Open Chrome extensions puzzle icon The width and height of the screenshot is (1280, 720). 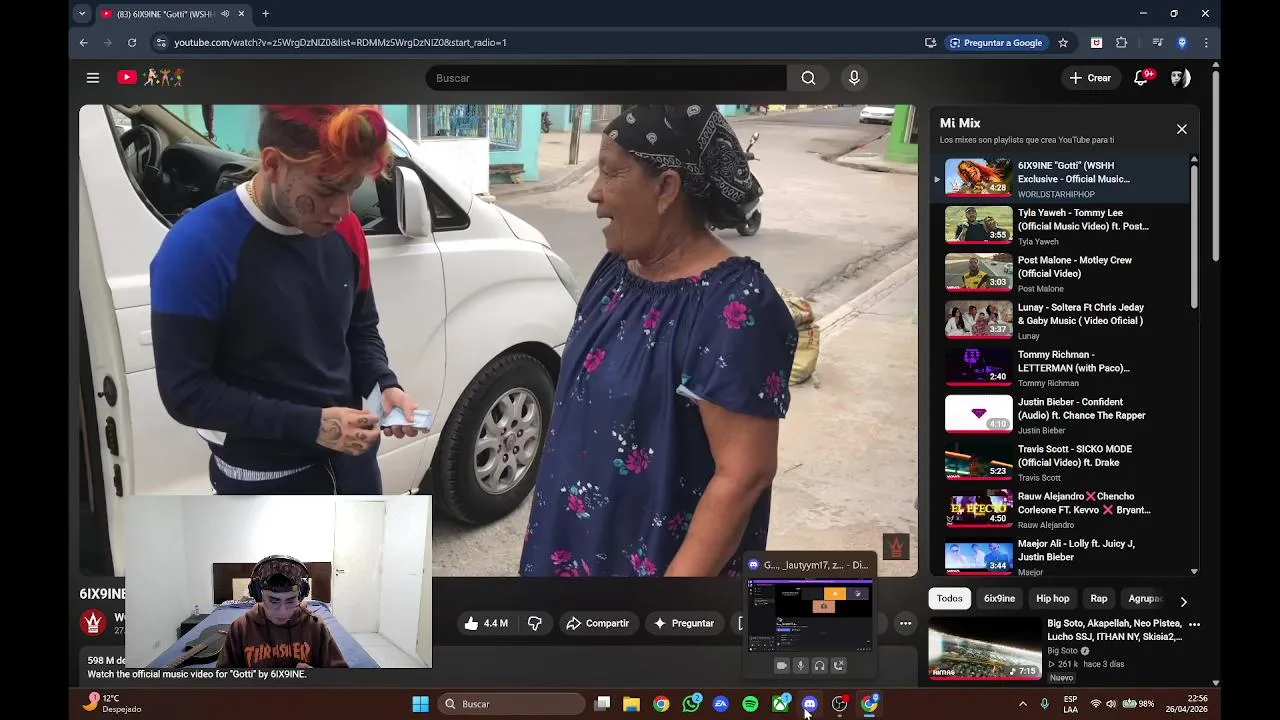coord(1121,43)
